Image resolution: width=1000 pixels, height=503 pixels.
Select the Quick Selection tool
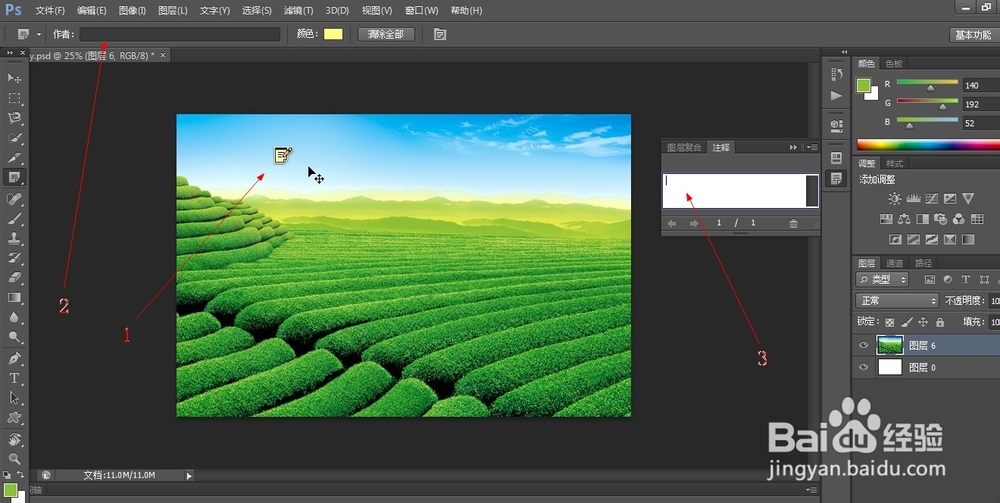14,138
